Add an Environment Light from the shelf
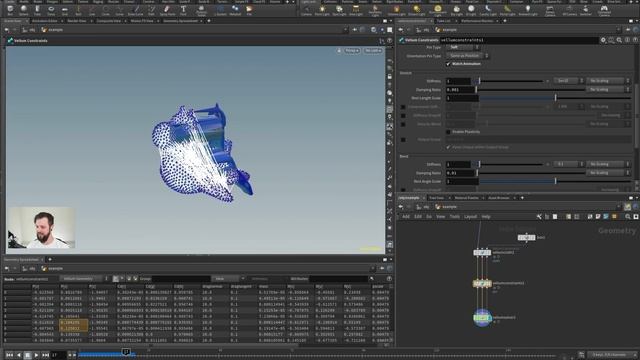This screenshot has height=360, width=640. pos(438,11)
